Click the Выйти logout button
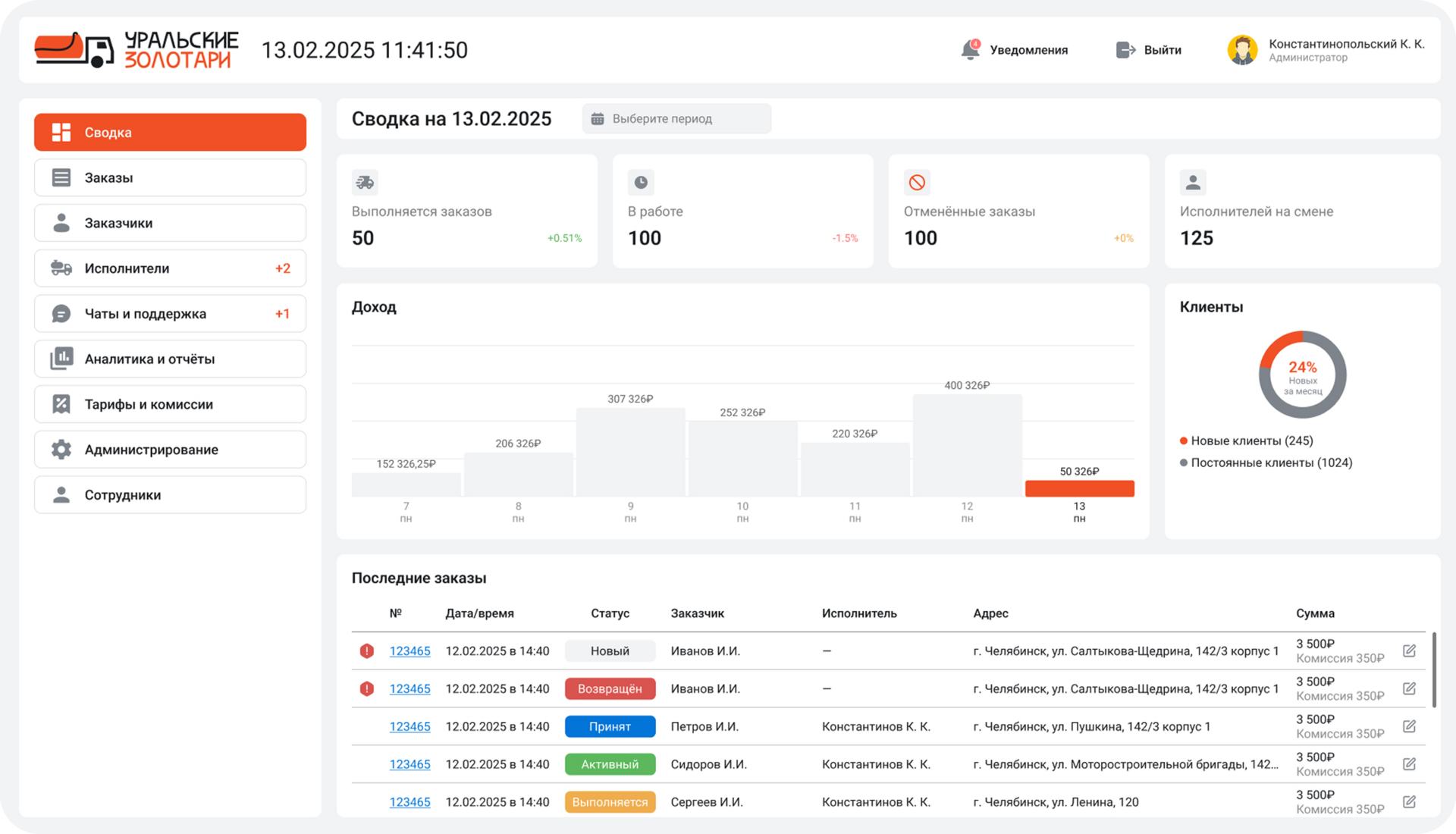This screenshot has width=1456, height=834. click(1162, 50)
